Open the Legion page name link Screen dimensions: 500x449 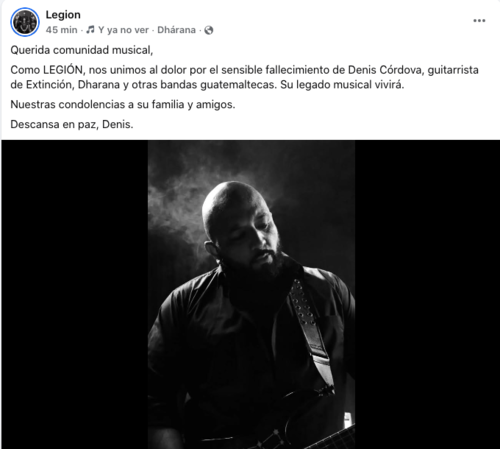[63, 15]
